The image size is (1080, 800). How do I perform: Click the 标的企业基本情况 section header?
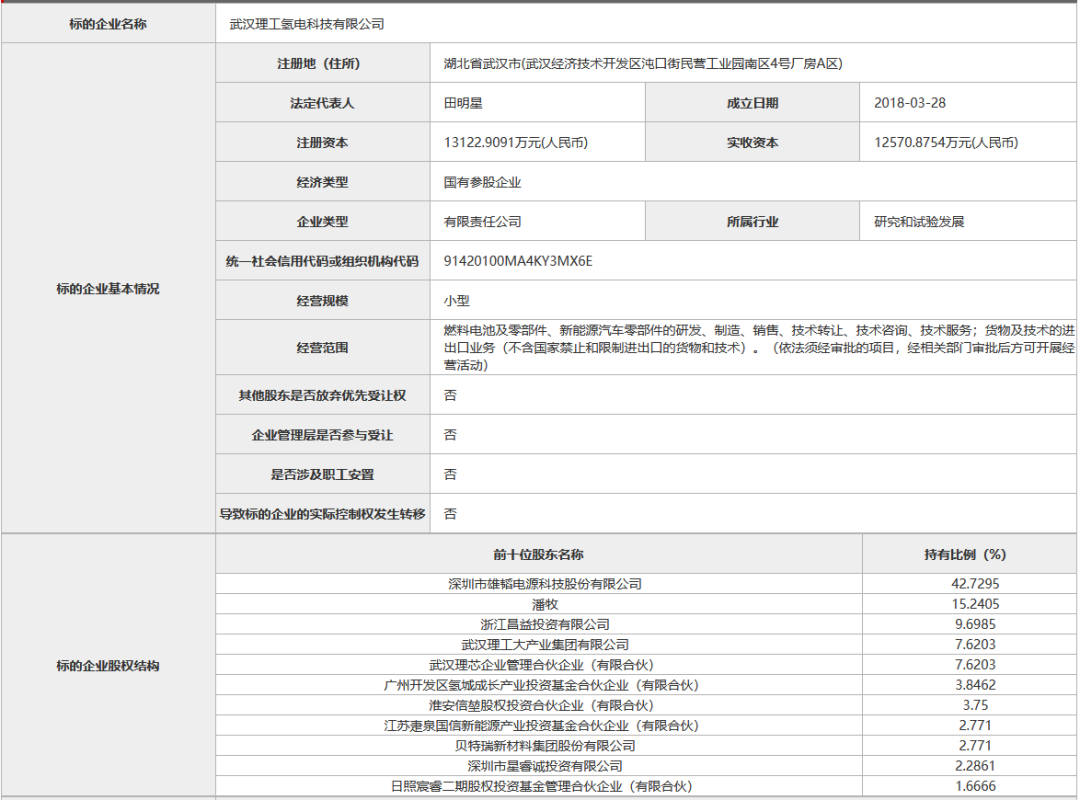(x=108, y=289)
